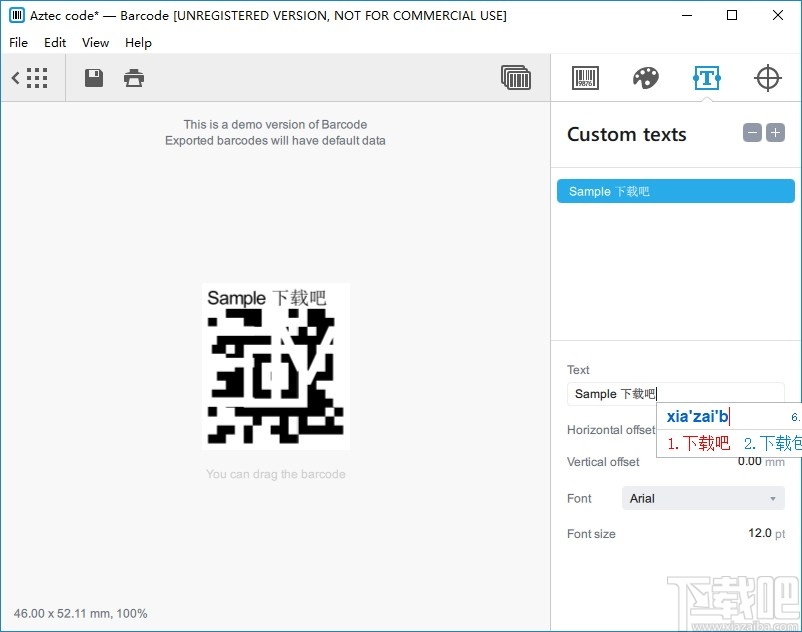Save the barcode document
Screen dimensions: 802x632
93,77
